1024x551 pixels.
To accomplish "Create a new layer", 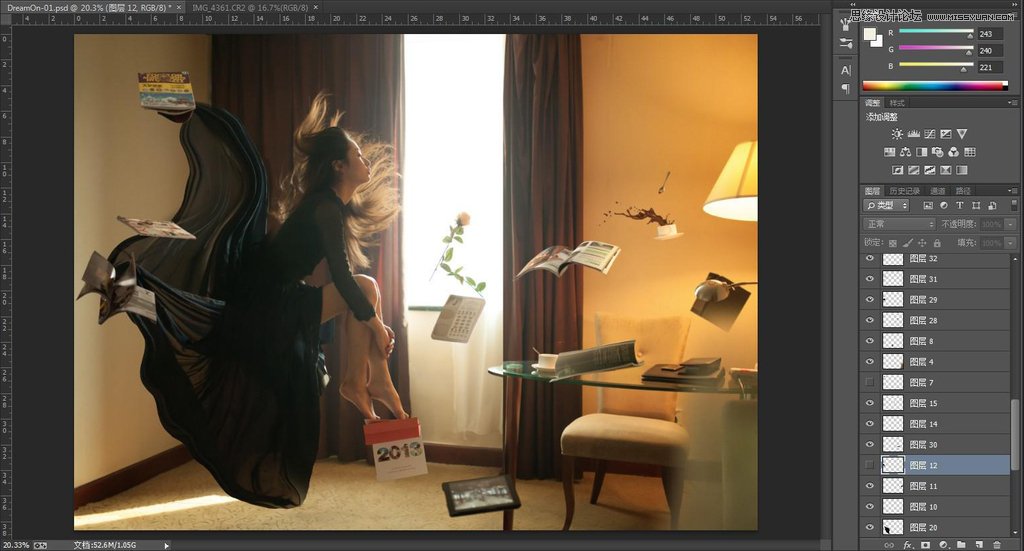I will click(x=979, y=545).
